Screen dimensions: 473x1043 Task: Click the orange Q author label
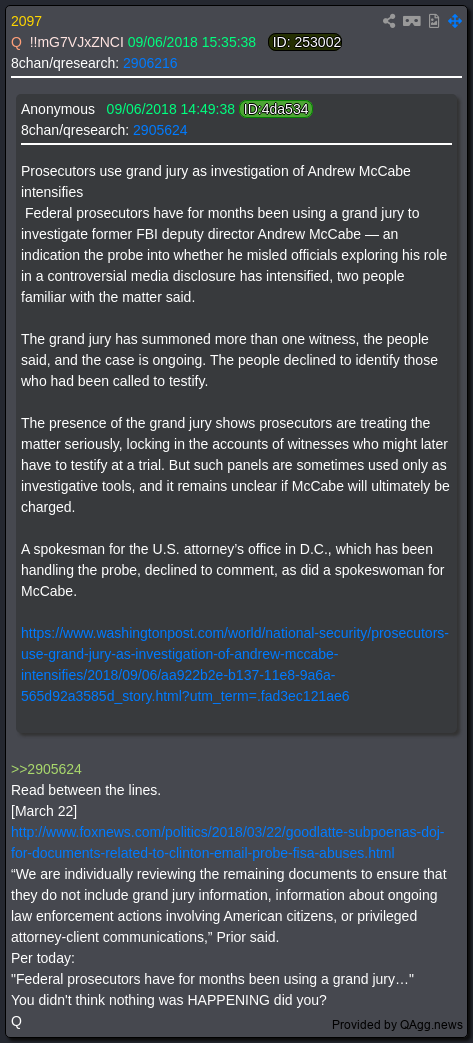[x=17, y=43]
